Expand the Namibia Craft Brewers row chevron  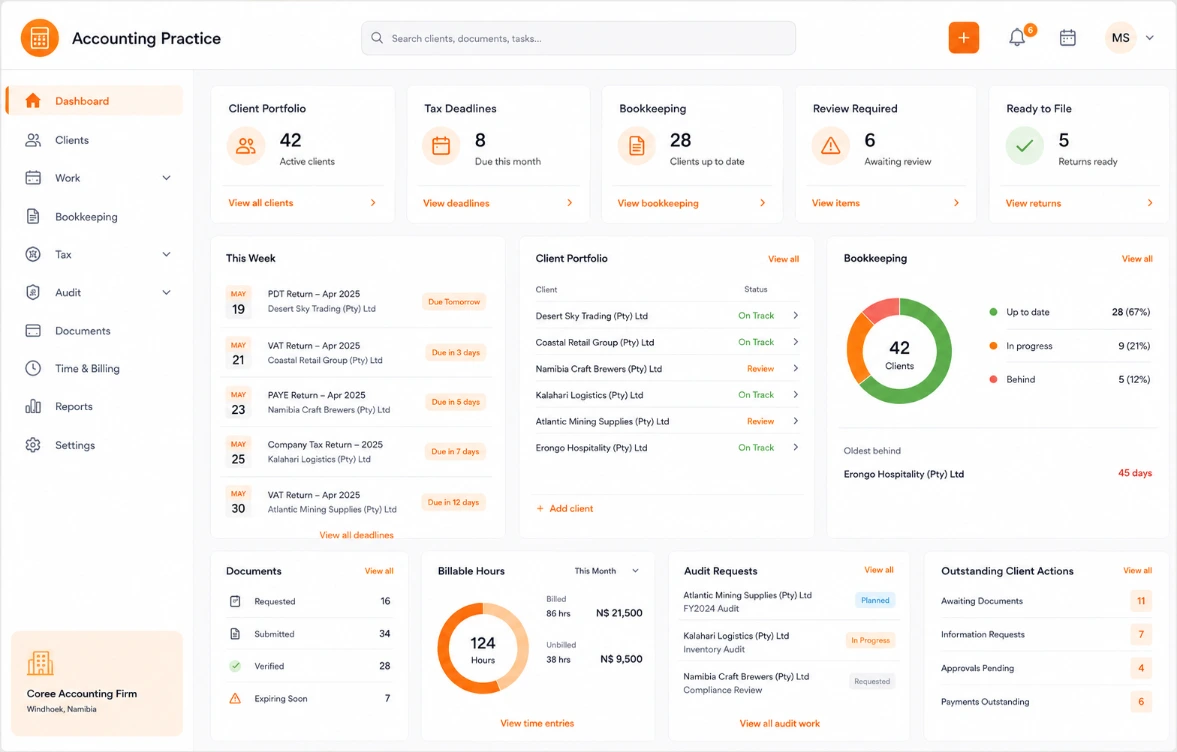pyautogui.click(x=796, y=368)
